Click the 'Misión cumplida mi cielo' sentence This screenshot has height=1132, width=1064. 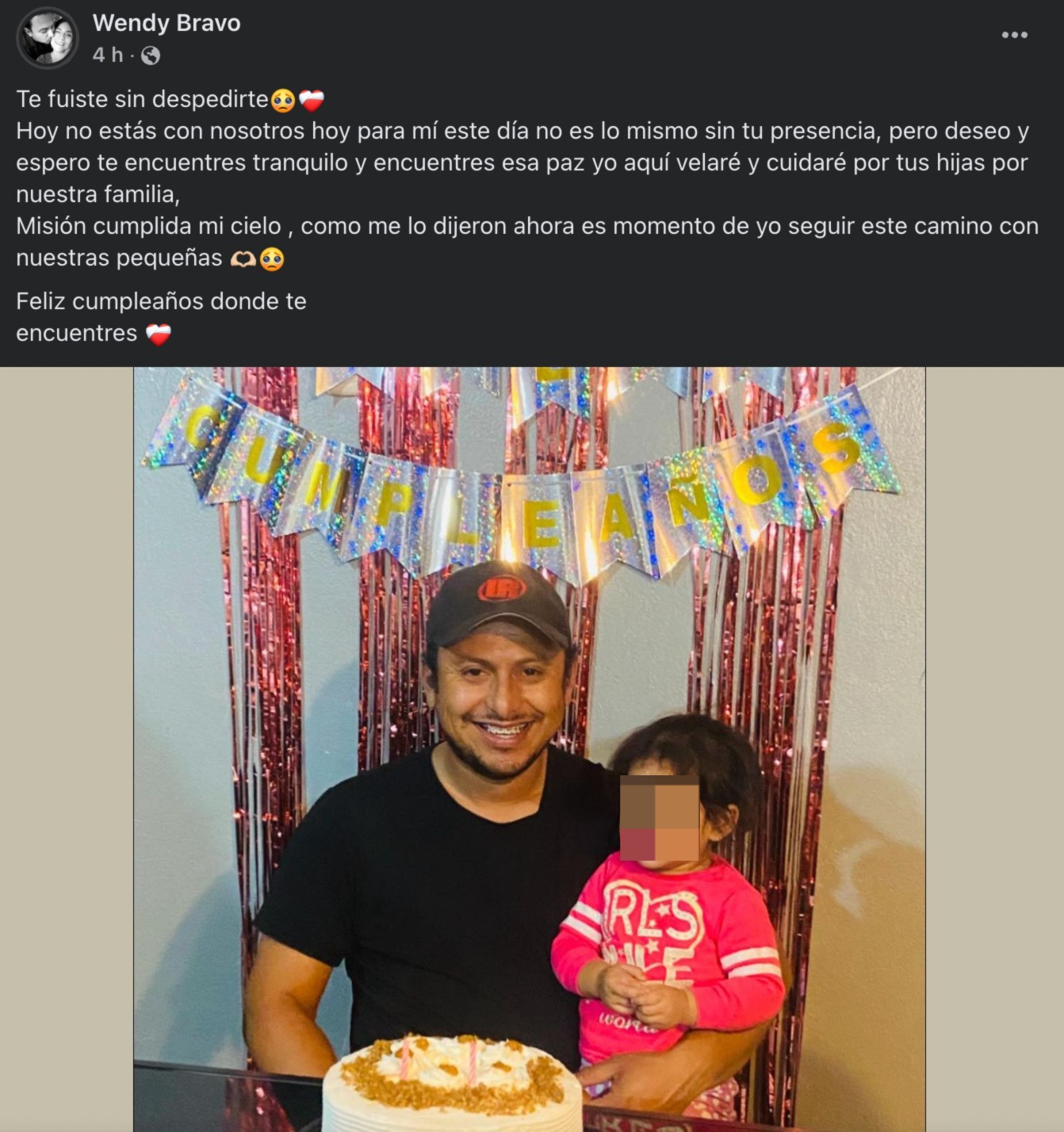(x=527, y=242)
